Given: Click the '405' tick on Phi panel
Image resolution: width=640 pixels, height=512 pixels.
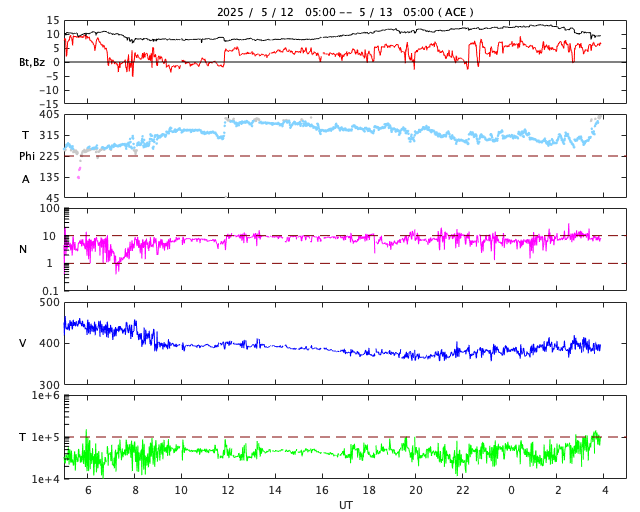Looking at the screenshot, I should [49, 115].
